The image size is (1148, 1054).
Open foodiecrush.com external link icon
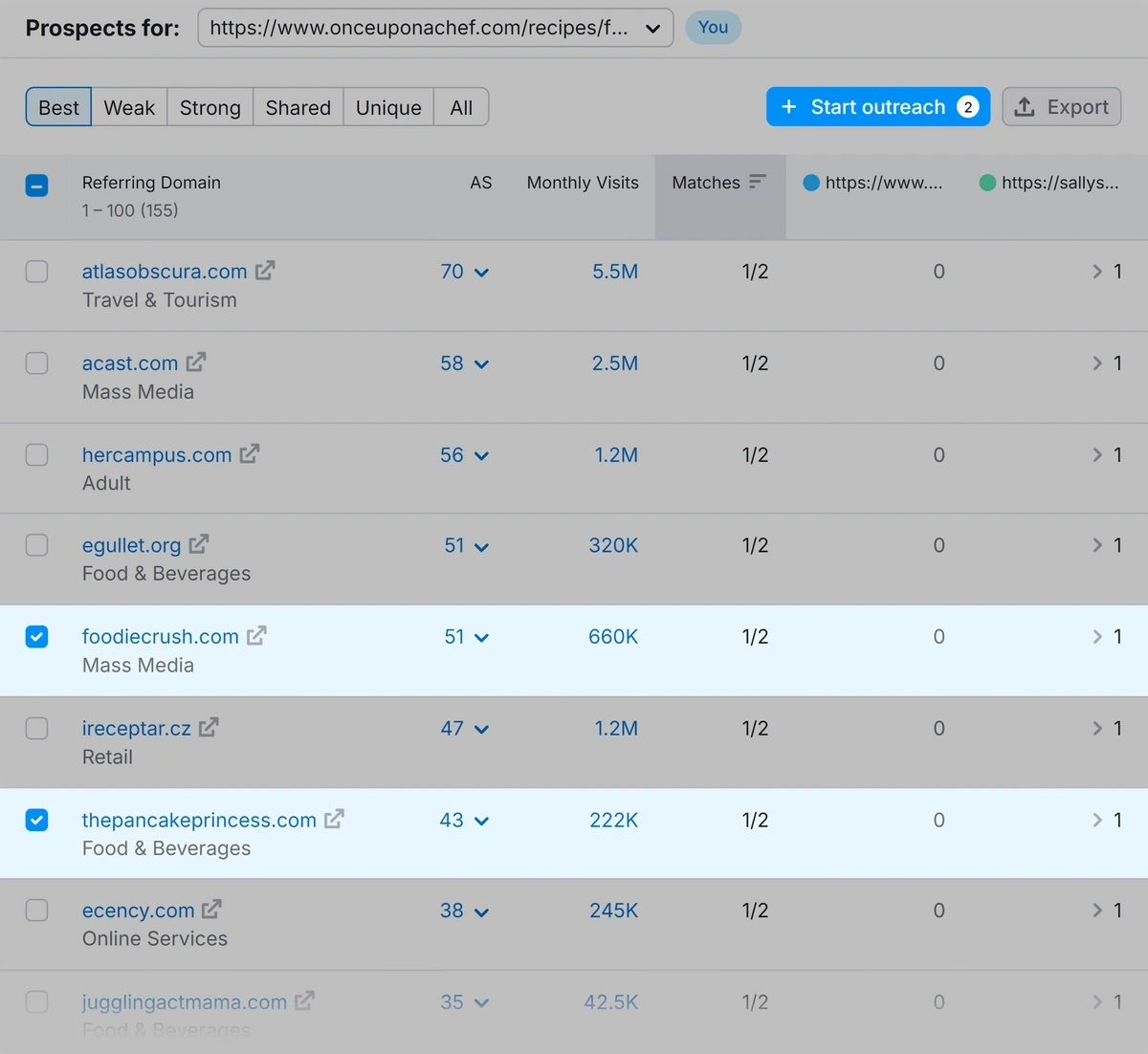[256, 636]
